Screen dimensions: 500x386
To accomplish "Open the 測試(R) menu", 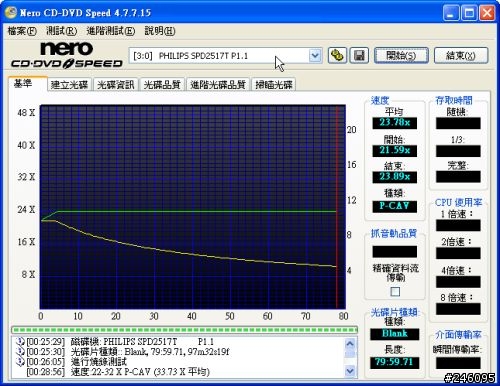I will tap(61, 31).
